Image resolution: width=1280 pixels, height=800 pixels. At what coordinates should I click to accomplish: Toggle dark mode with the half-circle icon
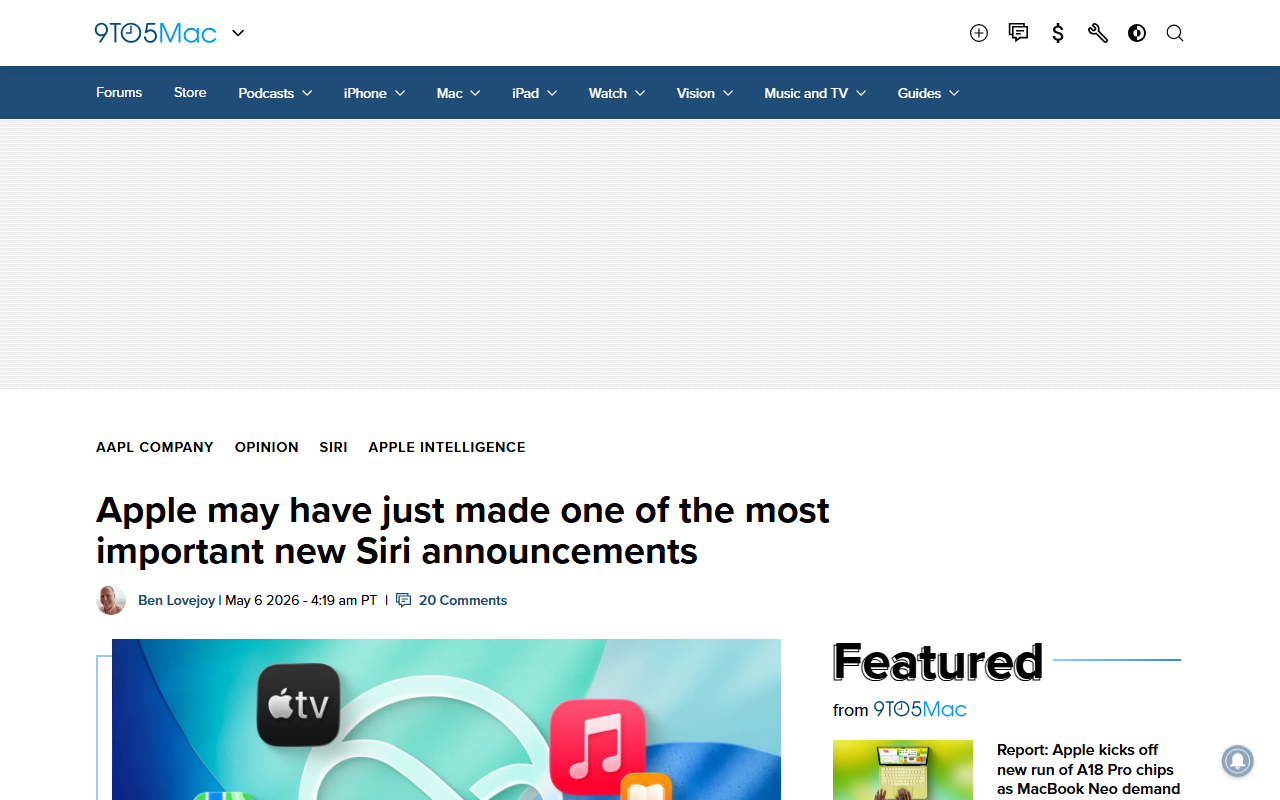pos(1137,33)
